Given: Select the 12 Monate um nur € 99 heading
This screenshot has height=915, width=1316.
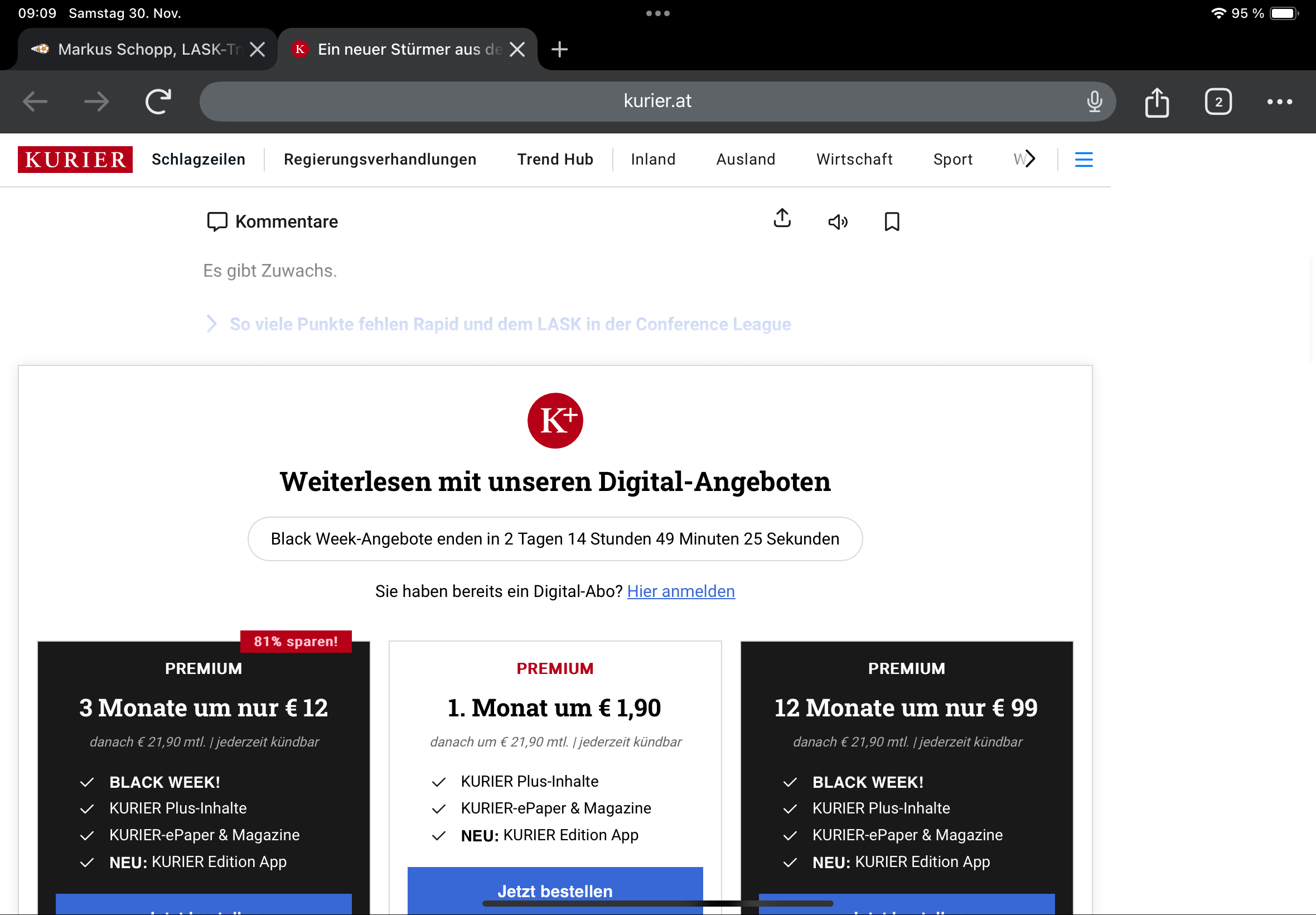Looking at the screenshot, I should pyautogui.click(x=906, y=707).
